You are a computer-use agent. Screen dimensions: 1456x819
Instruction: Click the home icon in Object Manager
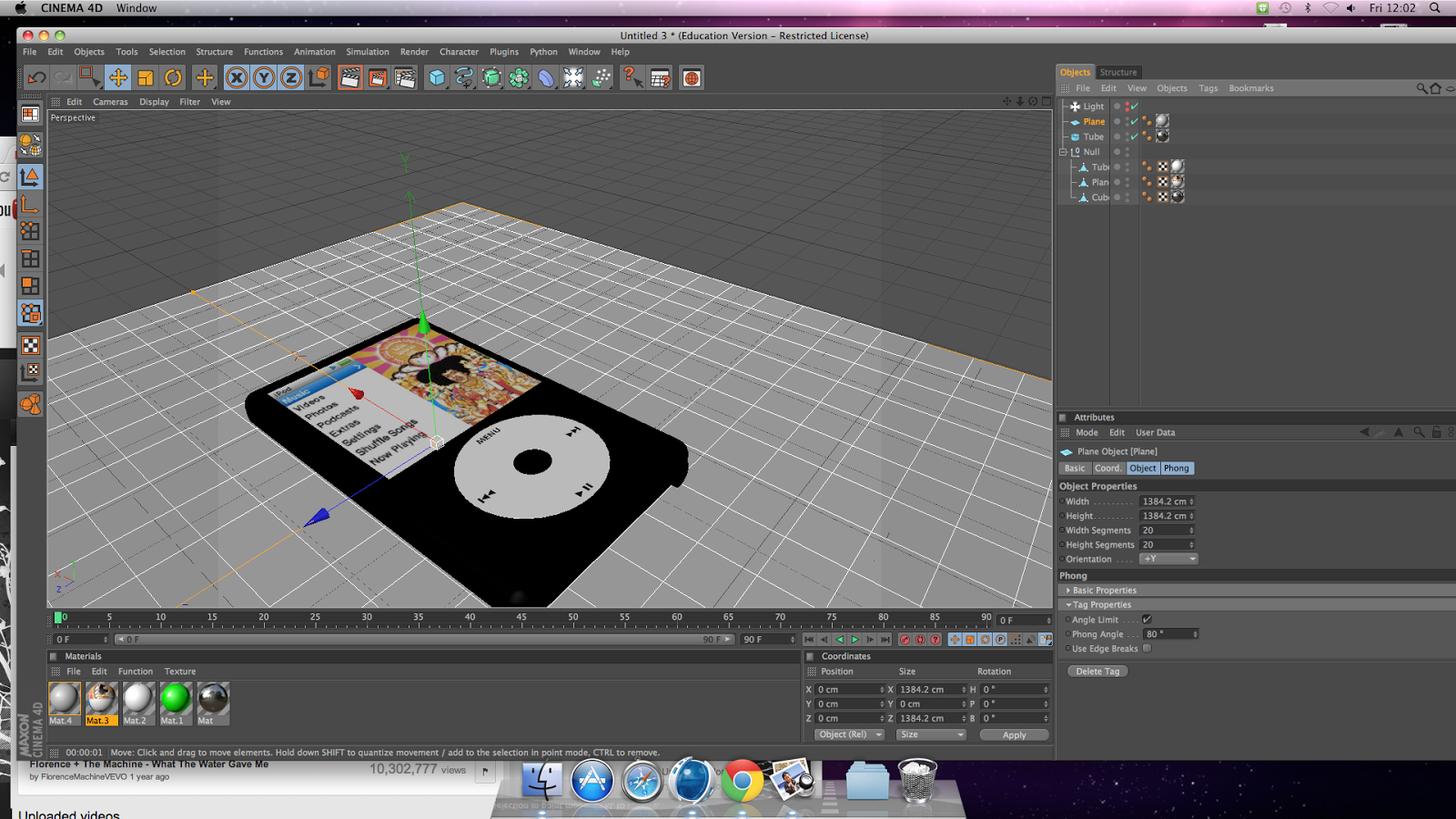click(1436, 88)
